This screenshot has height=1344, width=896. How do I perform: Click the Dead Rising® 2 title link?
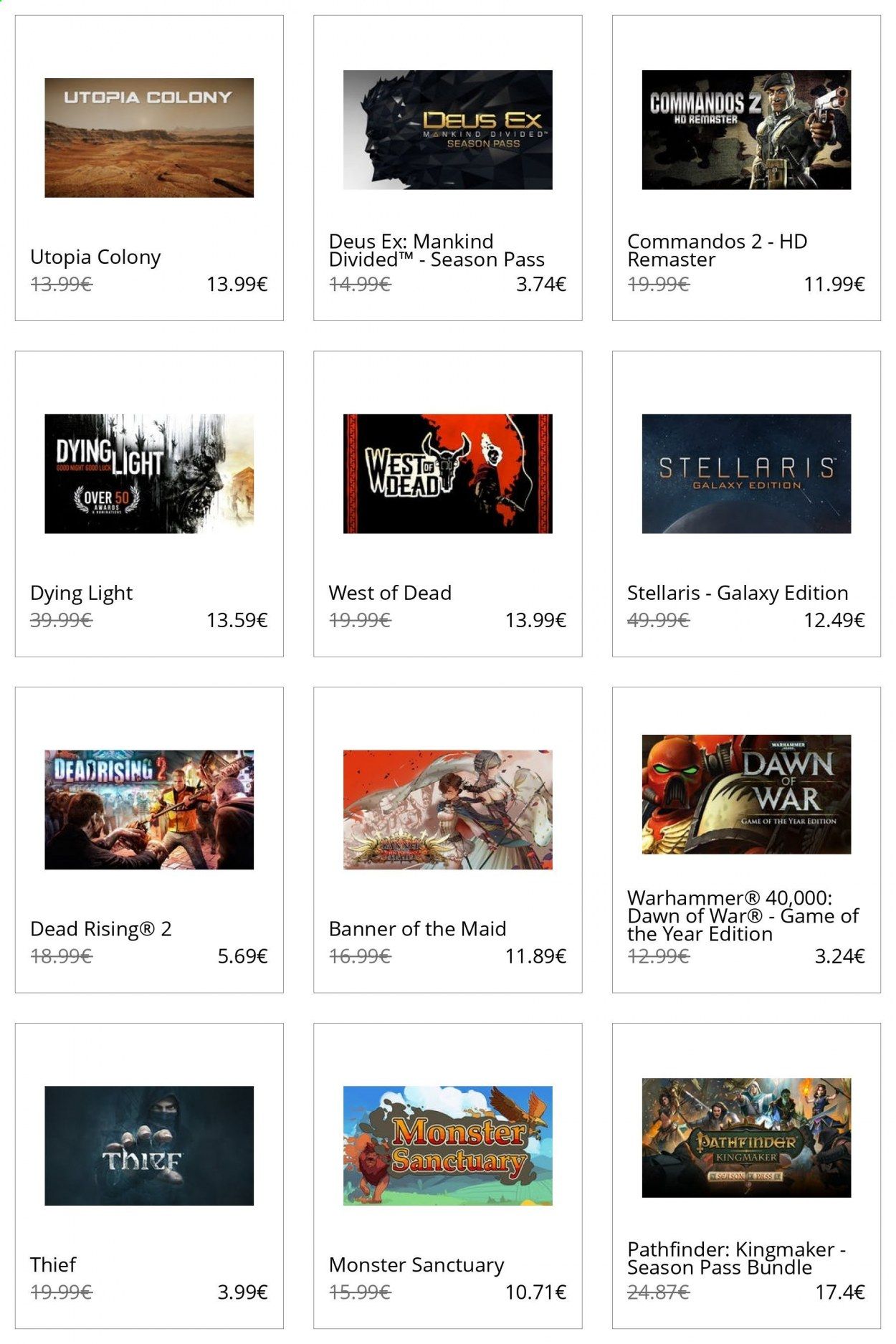coord(101,929)
